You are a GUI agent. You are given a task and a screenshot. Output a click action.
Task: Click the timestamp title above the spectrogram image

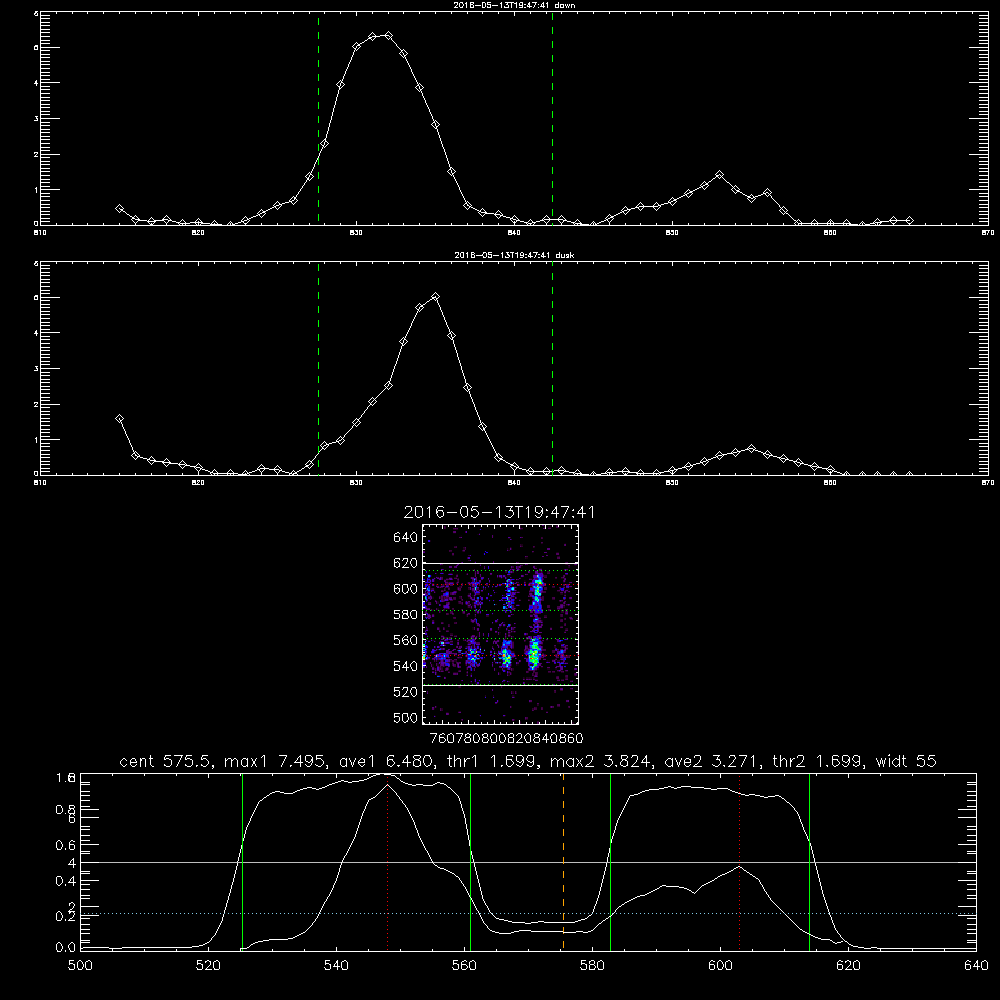click(x=499, y=512)
